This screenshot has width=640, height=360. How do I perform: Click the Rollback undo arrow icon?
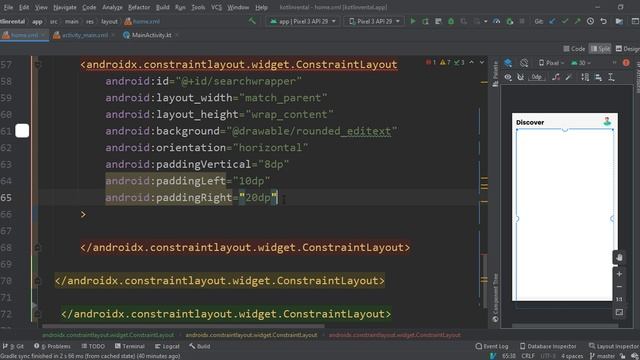(x=604, y=21)
